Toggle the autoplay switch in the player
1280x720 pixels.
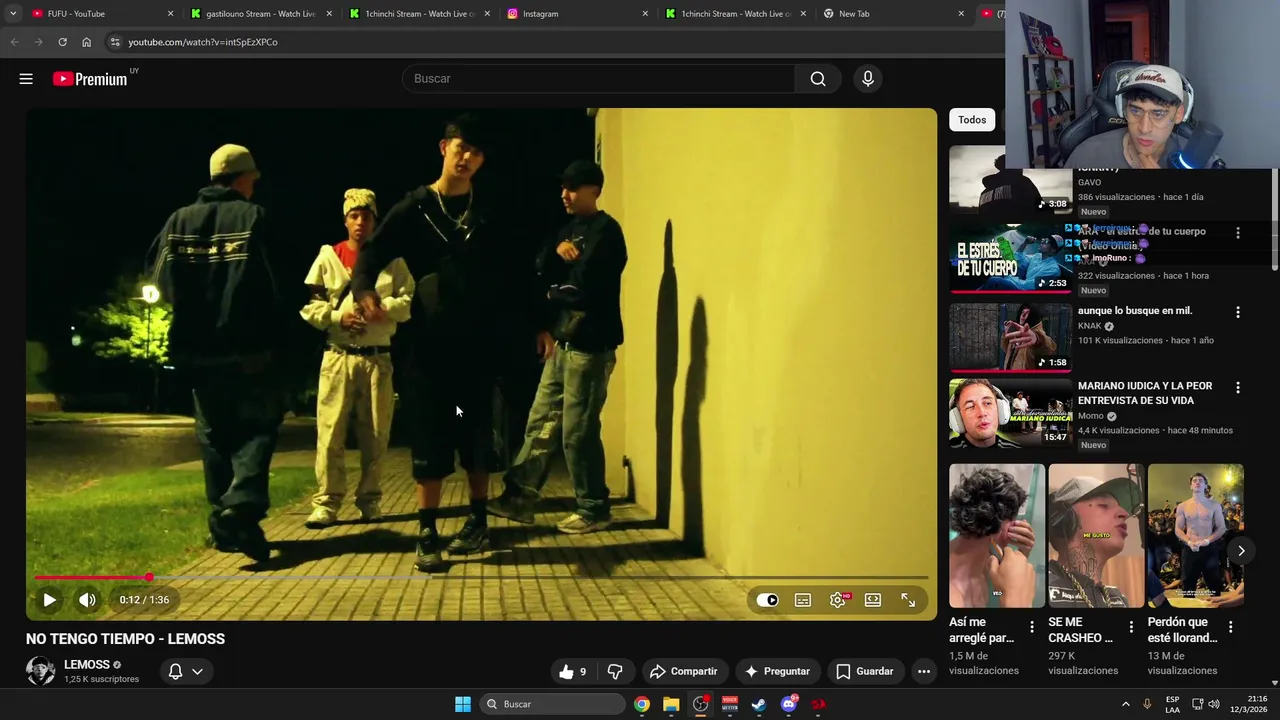point(767,600)
